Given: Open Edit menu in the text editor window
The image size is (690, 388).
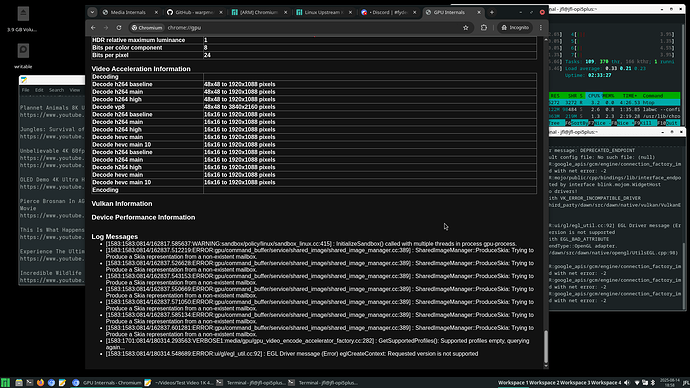Looking at the screenshot, I should tap(39, 90).
